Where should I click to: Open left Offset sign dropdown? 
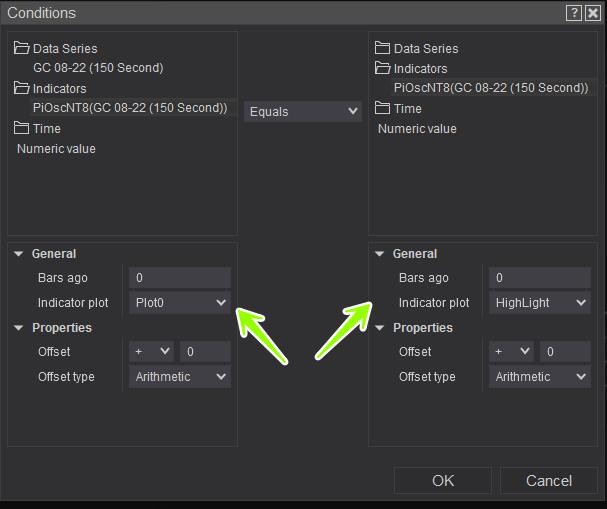pyautogui.click(x=151, y=351)
